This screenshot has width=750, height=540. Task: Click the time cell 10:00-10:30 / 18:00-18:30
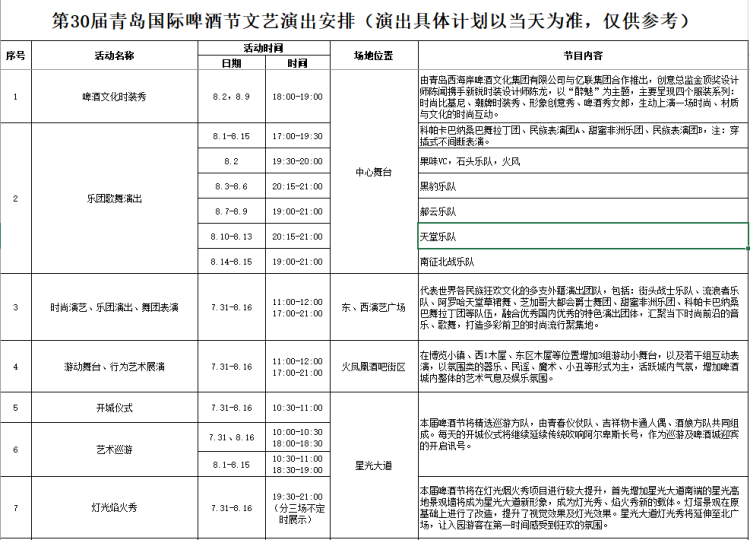298,437
